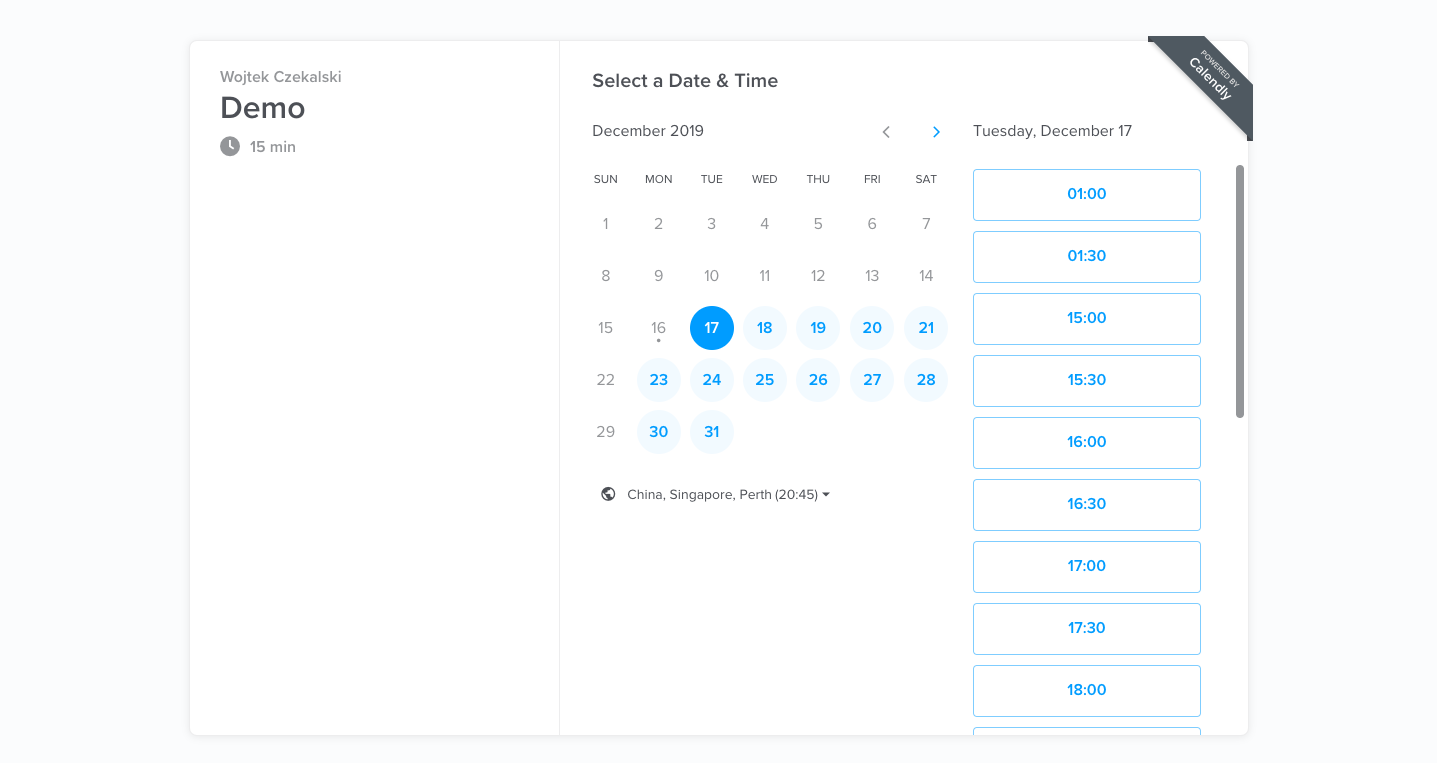Click unavailable date 22
The image size is (1437, 763).
click(x=605, y=380)
